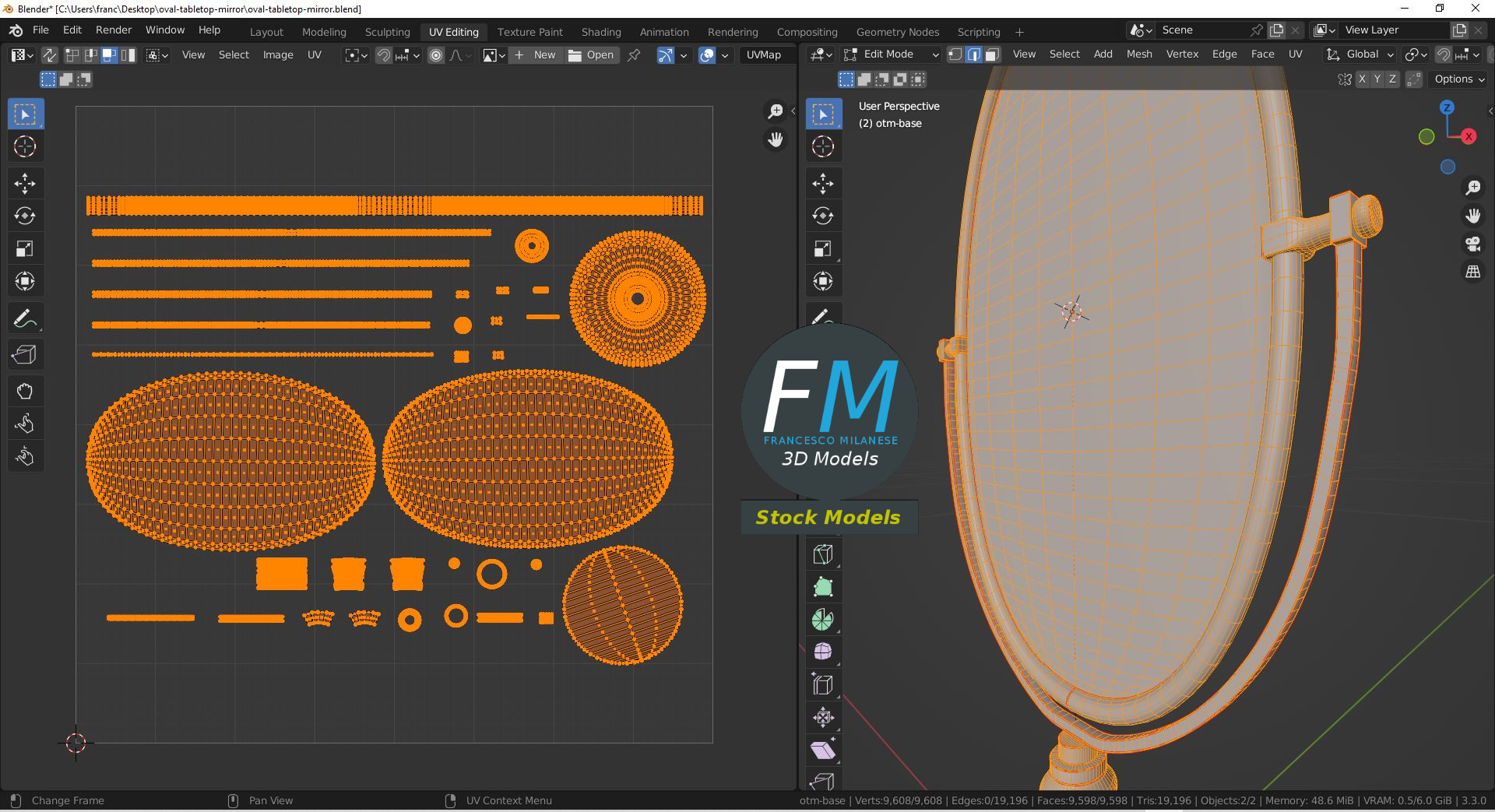Enable face select mode in 3D viewport
Screen dimensions: 1495x812
[993, 54]
